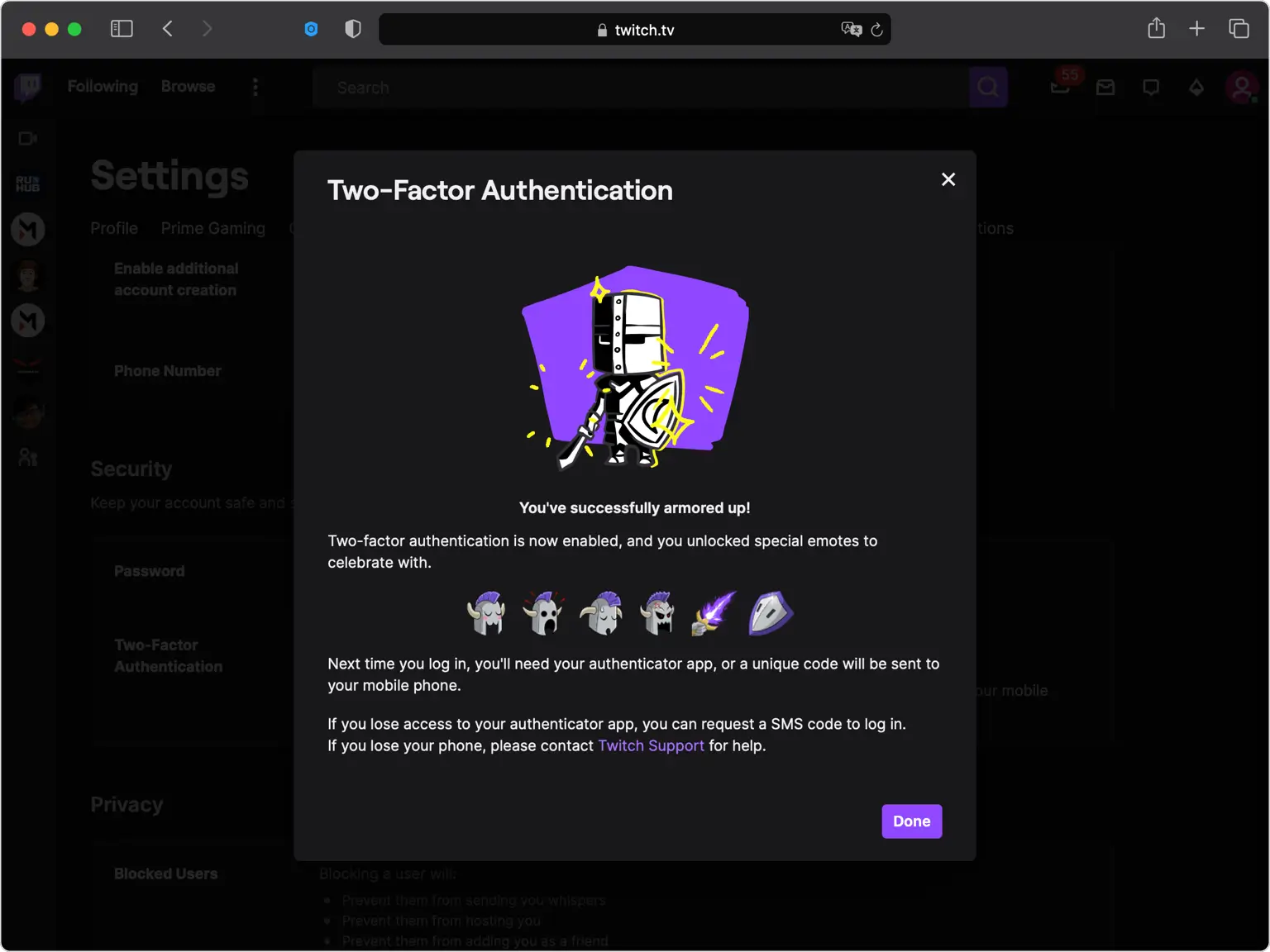Click the purple shield emote

pos(771,613)
